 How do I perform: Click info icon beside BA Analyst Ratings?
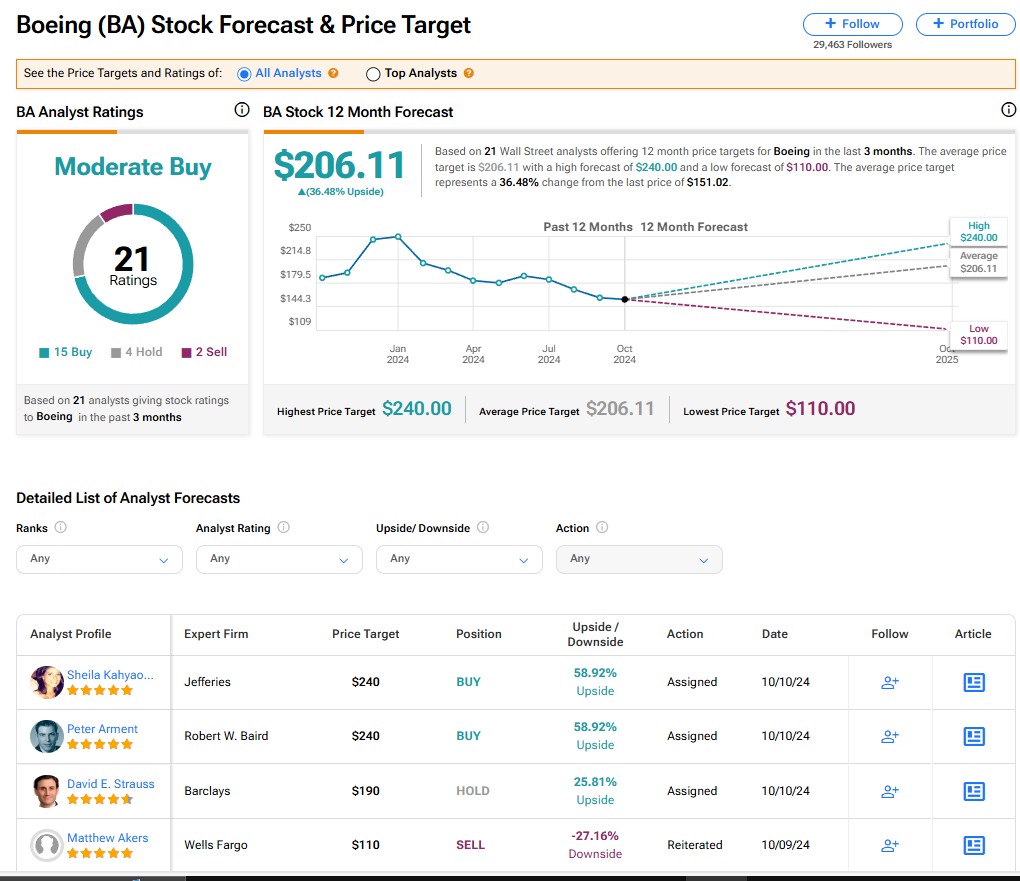point(241,111)
